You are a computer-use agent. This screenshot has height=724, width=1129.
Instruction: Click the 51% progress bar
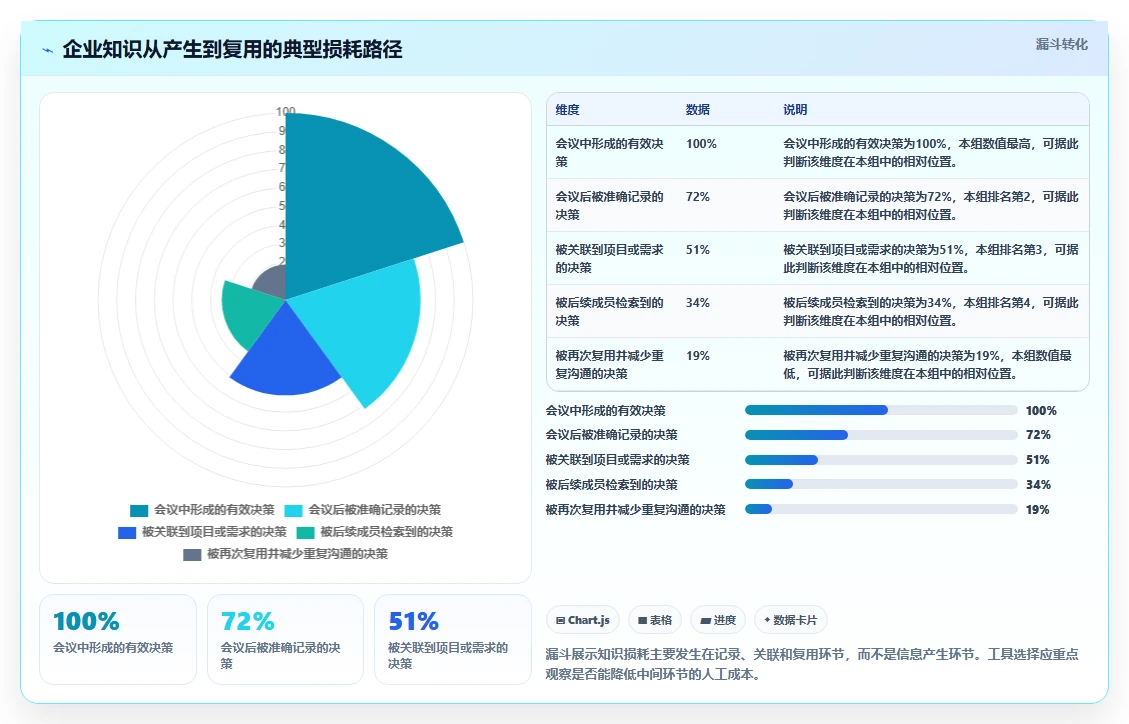[881, 460]
